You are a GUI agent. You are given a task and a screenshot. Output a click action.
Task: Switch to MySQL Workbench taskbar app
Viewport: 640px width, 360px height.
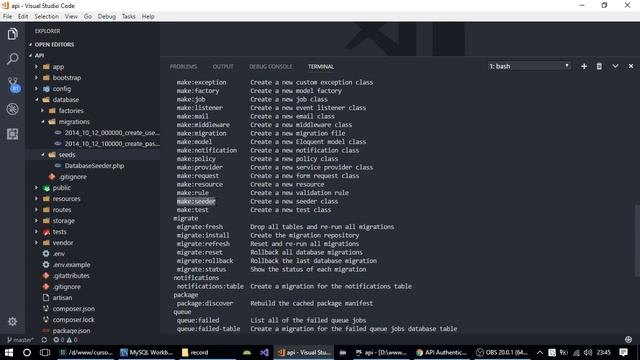147,352
